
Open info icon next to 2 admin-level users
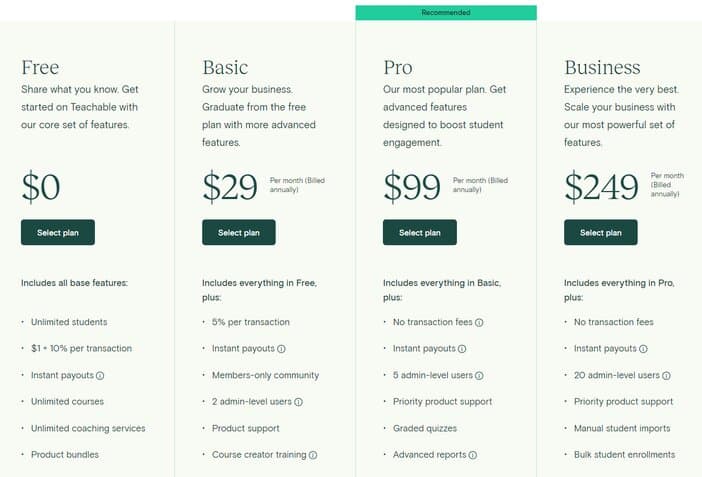pyautogui.click(x=299, y=402)
